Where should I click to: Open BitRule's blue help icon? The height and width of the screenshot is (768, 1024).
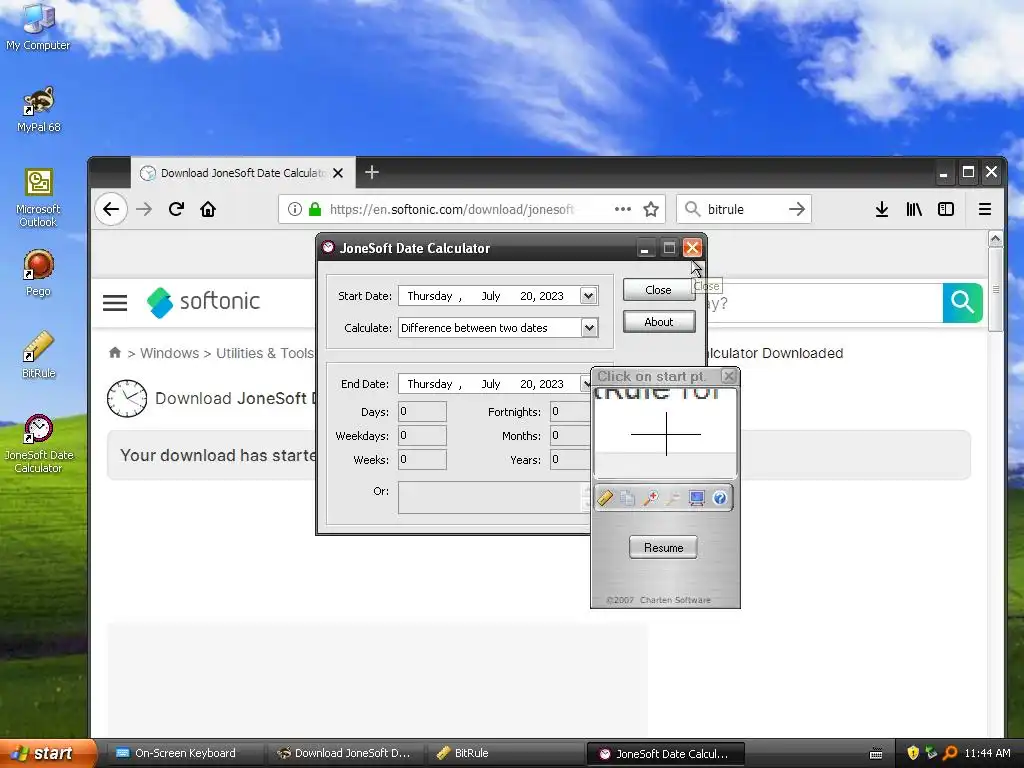click(x=720, y=498)
